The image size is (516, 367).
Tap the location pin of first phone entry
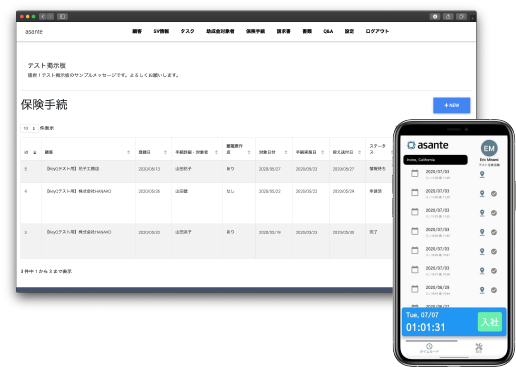point(482,174)
